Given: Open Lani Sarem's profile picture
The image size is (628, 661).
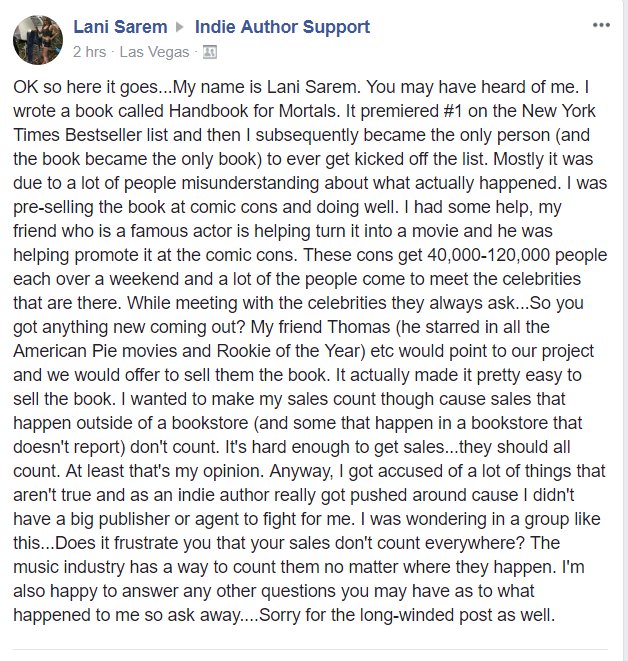Looking at the screenshot, I should [38, 40].
